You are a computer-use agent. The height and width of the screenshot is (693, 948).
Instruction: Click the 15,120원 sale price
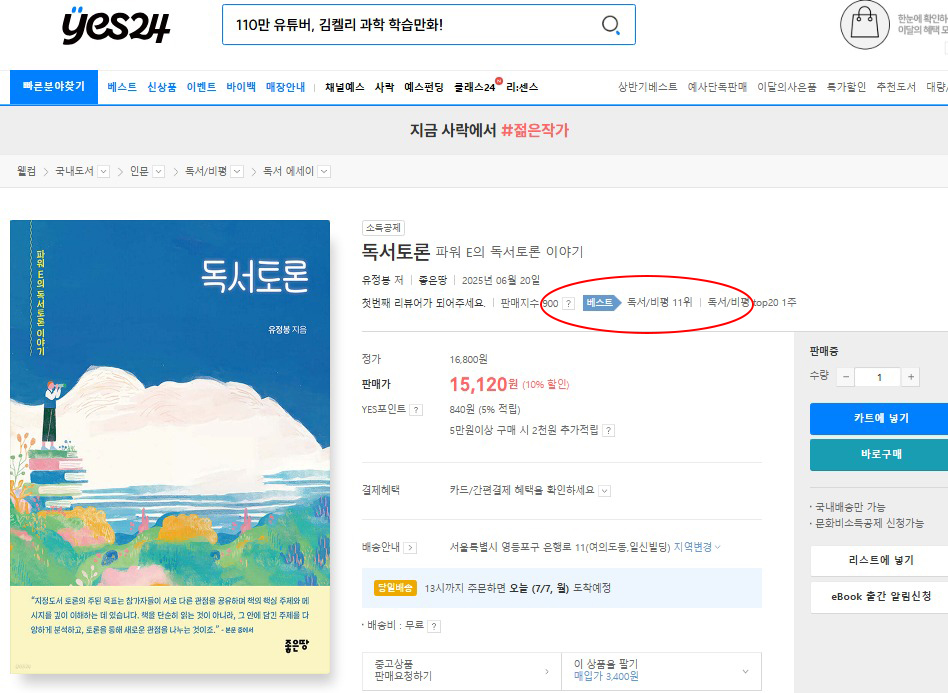click(x=484, y=385)
